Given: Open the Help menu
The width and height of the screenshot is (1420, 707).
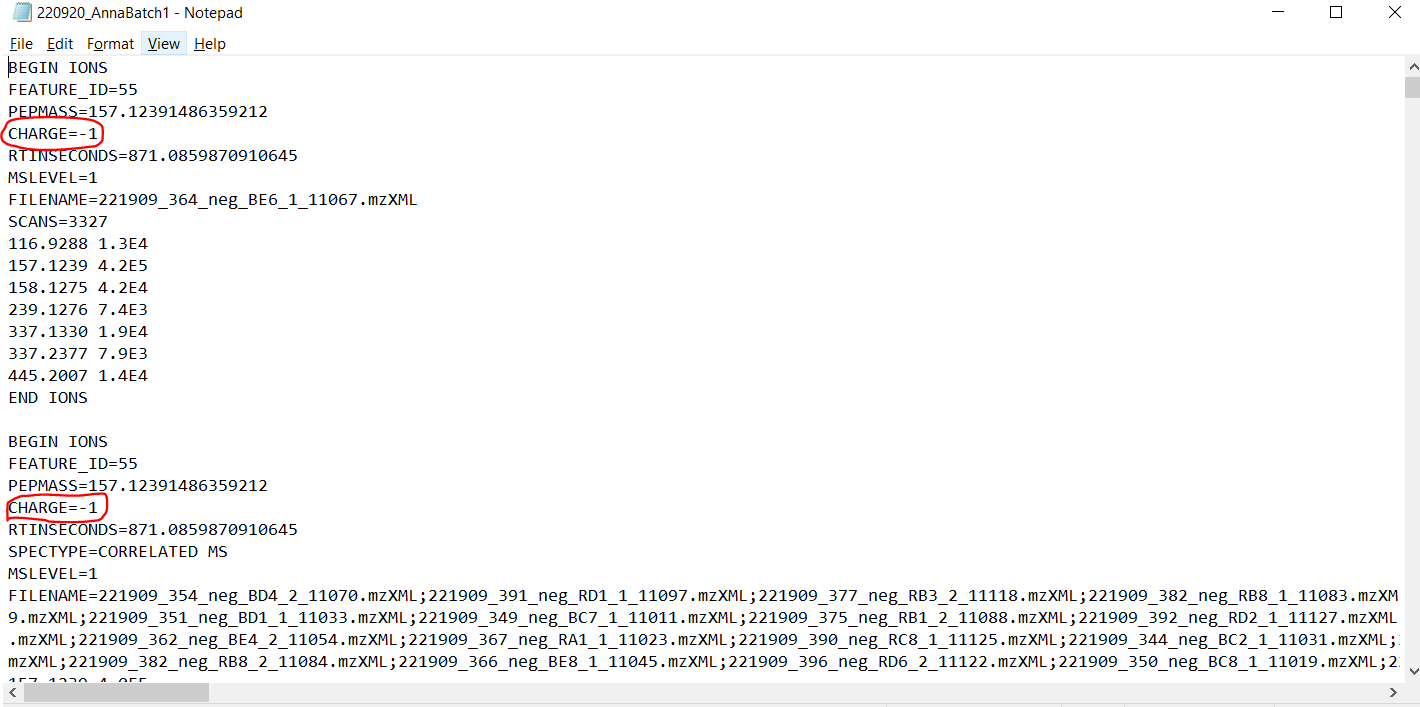Looking at the screenshot, I should coord(209,43).
